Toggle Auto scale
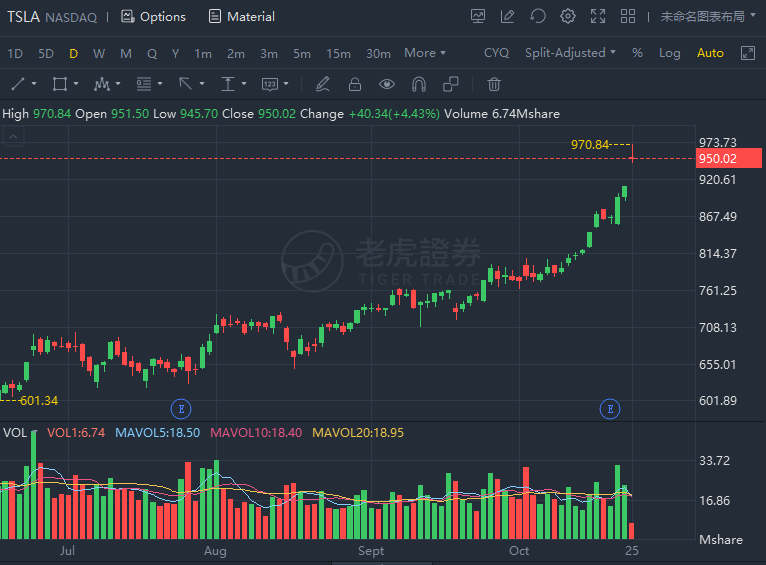766x565 pixels. point(710,53)
